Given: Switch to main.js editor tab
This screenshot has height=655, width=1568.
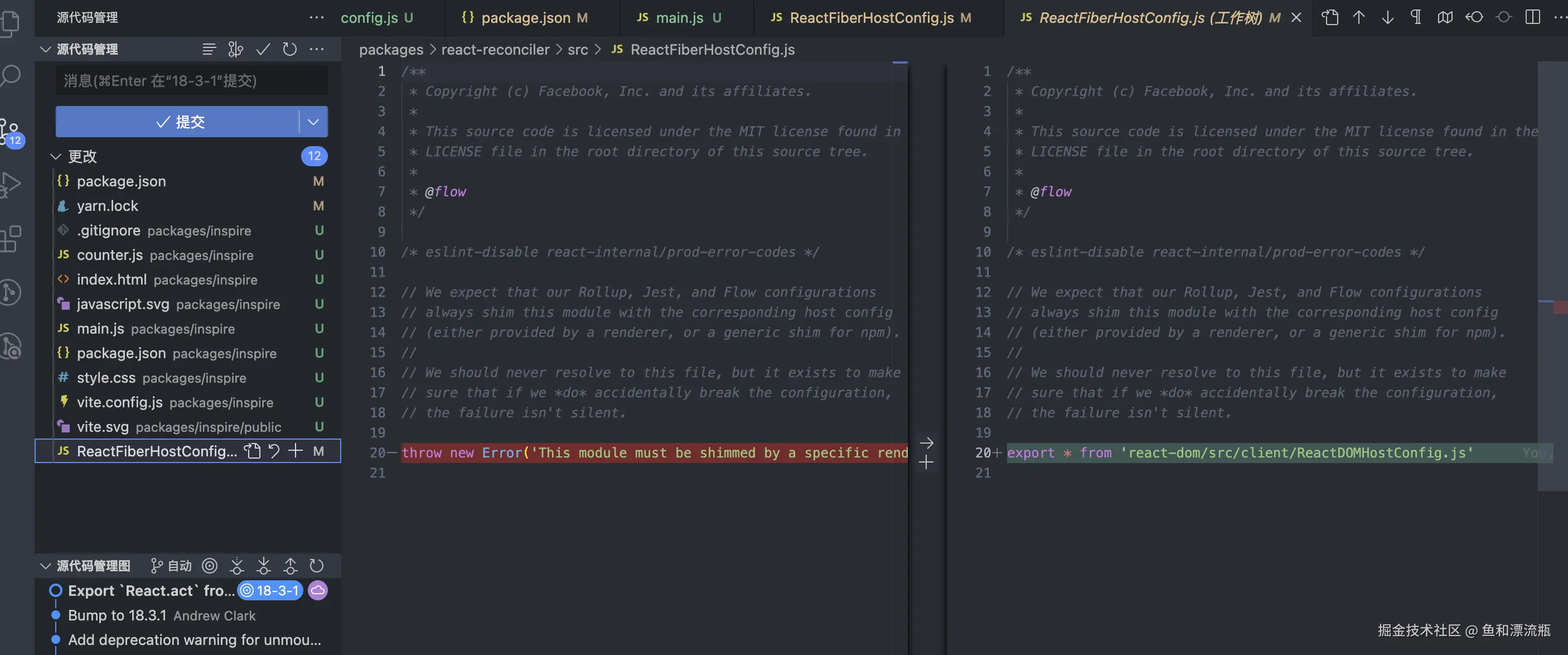Looking at the screenshot, I should click(x=679, y=18).
